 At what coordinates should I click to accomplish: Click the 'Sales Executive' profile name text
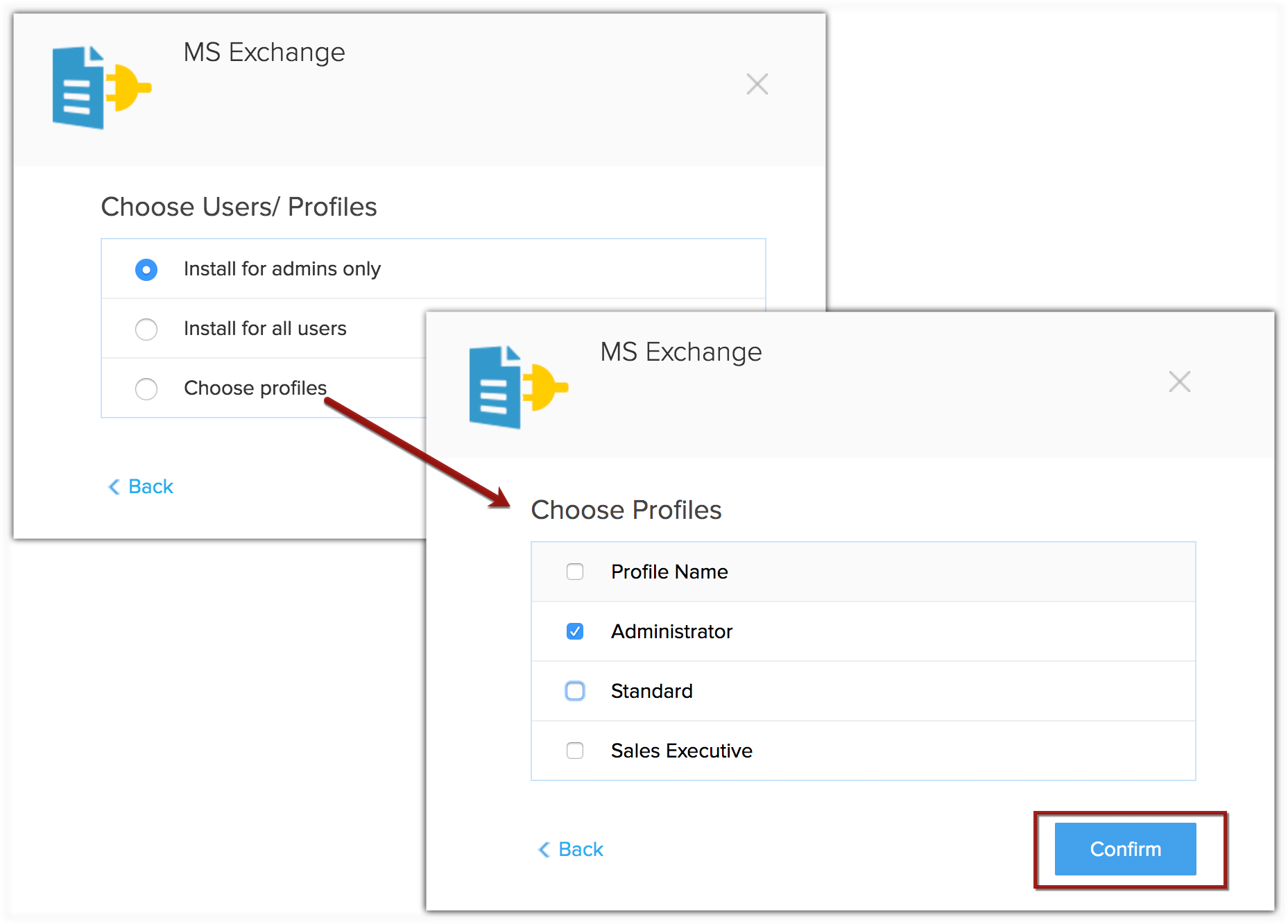coord(681,751)
